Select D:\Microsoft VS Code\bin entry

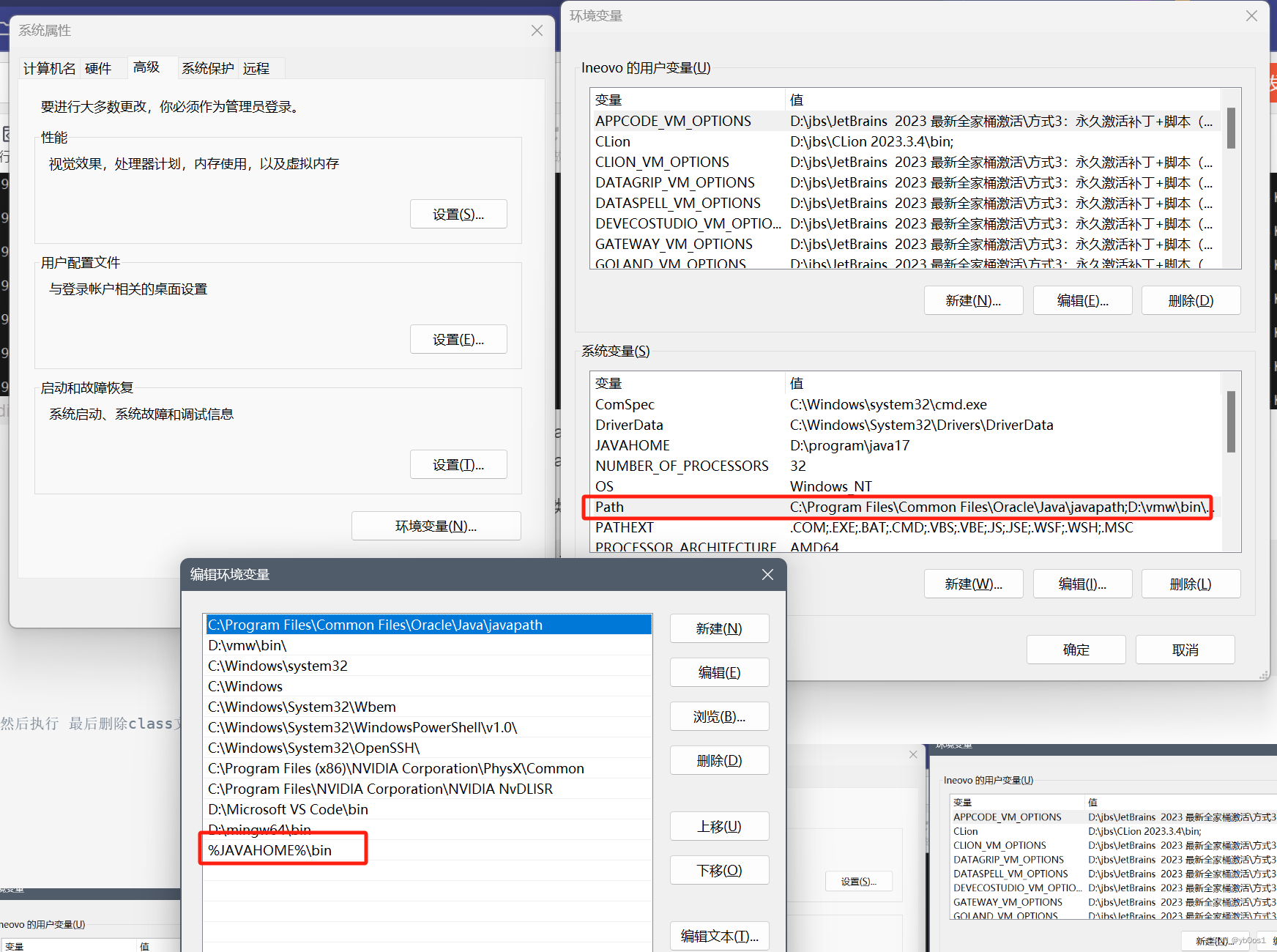pyautogui.click(x=428, y=809)
